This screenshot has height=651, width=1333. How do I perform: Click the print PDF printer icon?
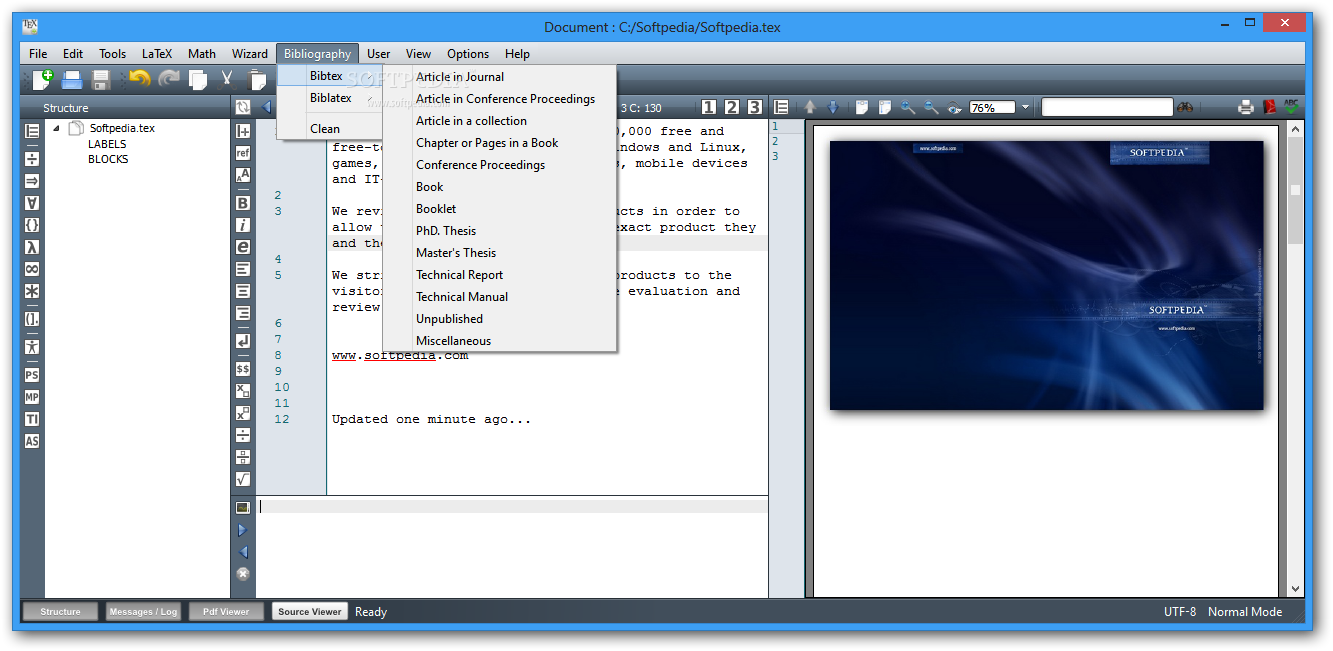click(1246, 107)
